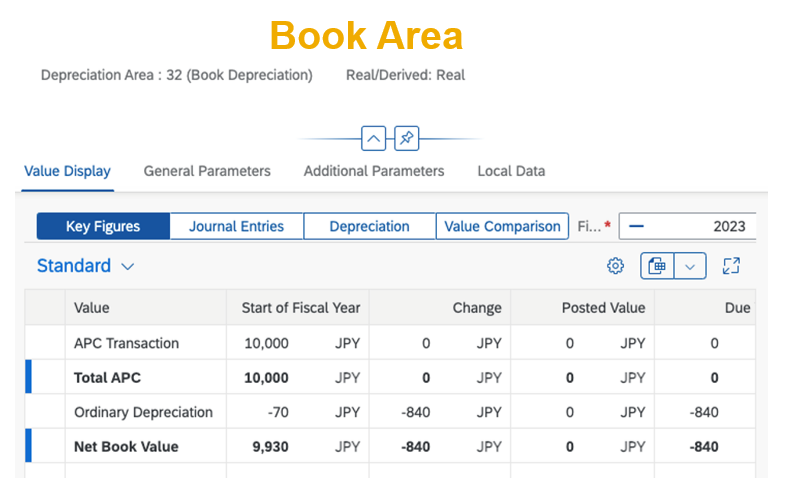Collapse the header with the up-chevron button

(373, 138)
